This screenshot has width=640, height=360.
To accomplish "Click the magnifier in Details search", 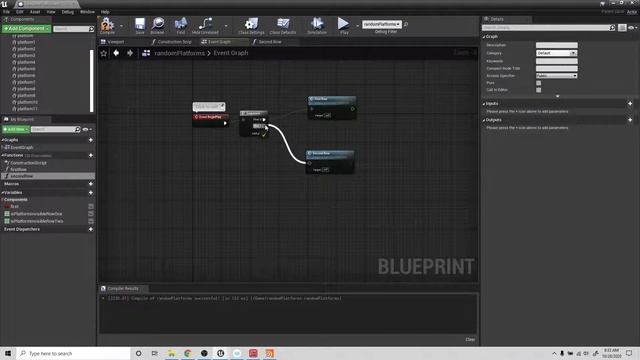I will [x=612, y=28].
